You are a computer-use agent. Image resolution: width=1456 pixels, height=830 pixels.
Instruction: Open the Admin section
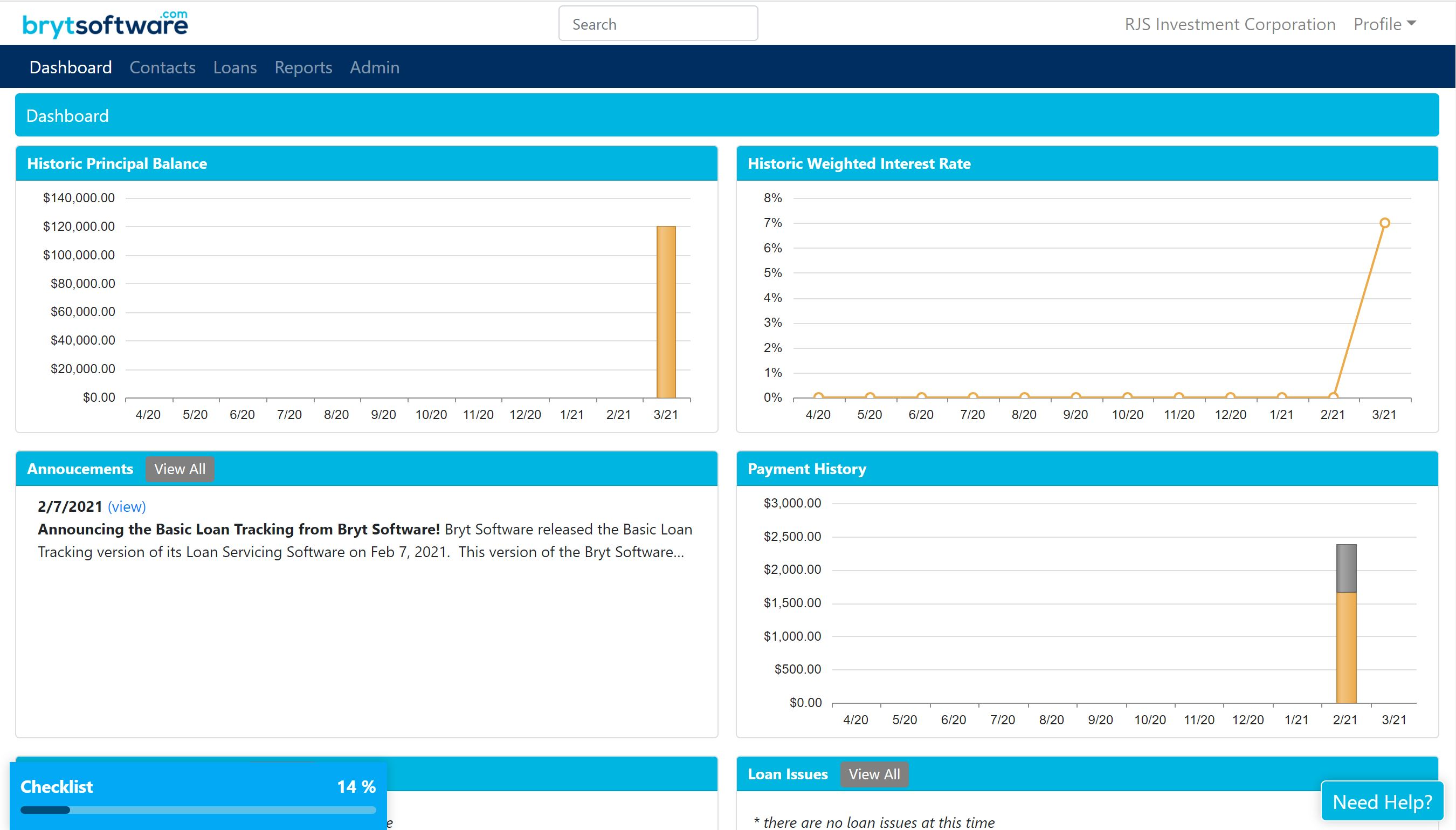click(x=374, y=67)
